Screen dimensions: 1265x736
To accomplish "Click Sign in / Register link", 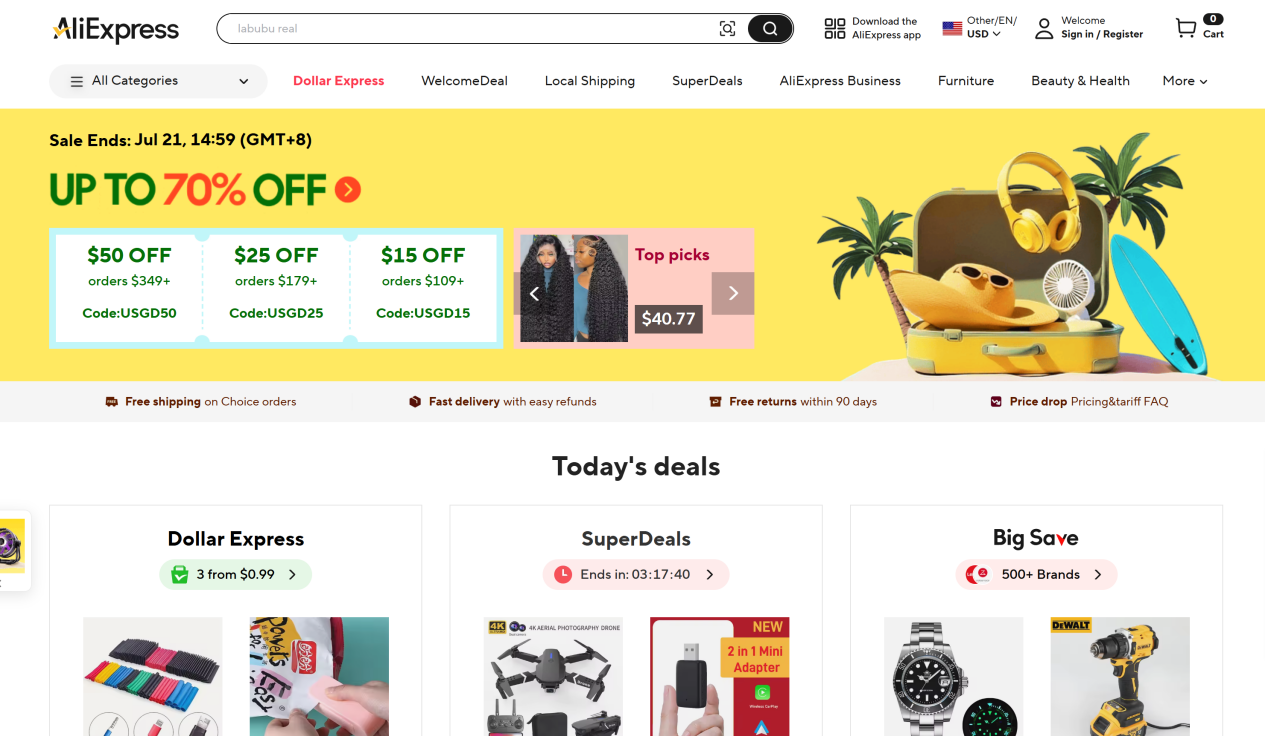I will point(1102,34).
